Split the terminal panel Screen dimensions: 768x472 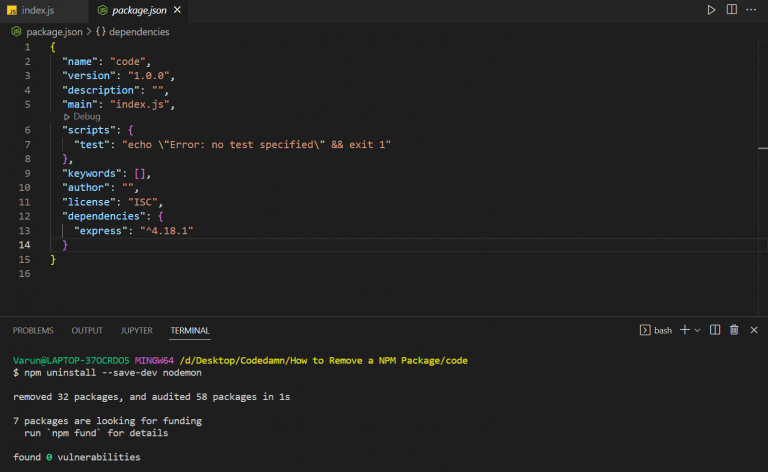click(x=715, y=330)
